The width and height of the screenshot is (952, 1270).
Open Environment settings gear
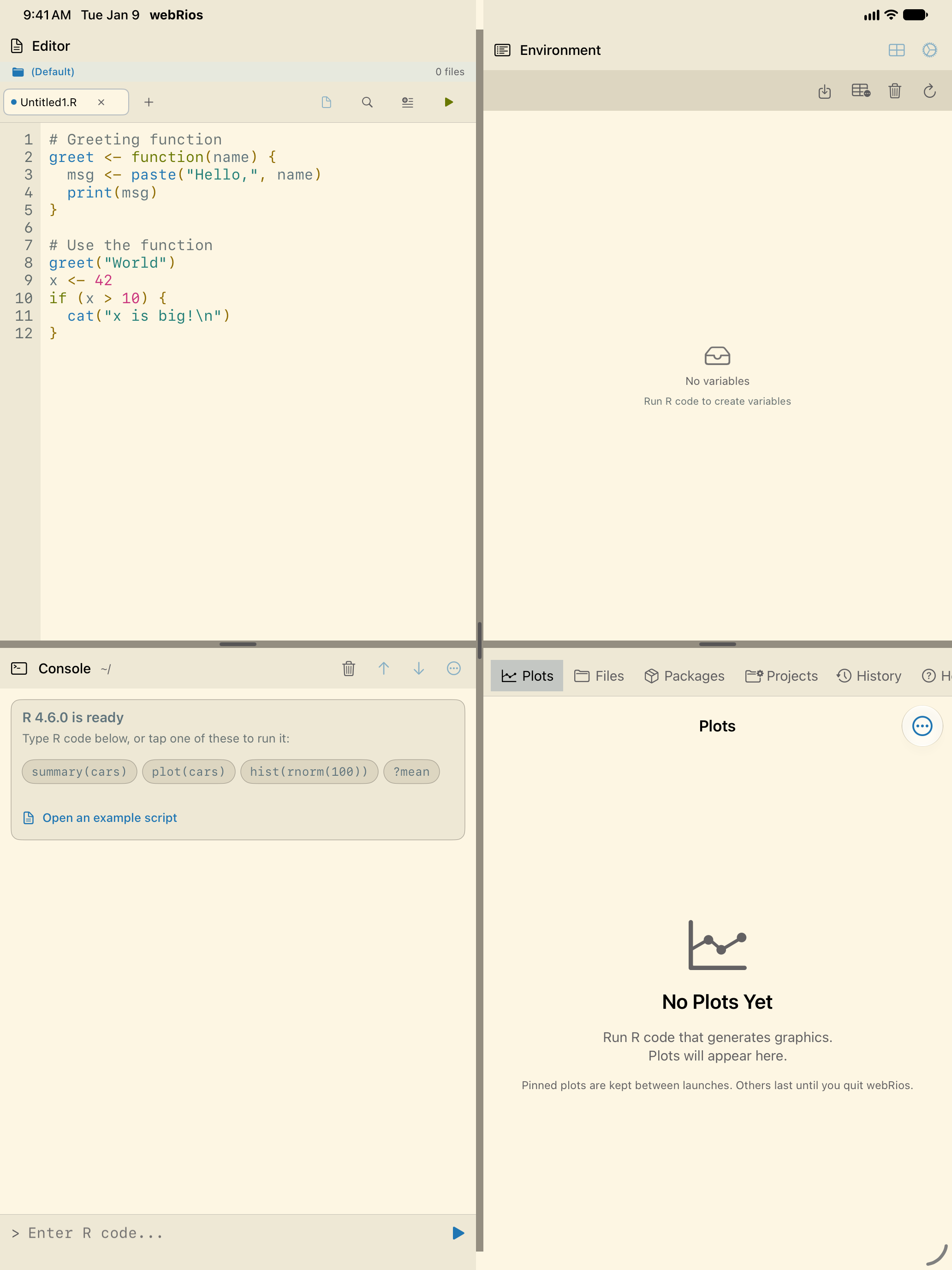(x=929, y=50)
